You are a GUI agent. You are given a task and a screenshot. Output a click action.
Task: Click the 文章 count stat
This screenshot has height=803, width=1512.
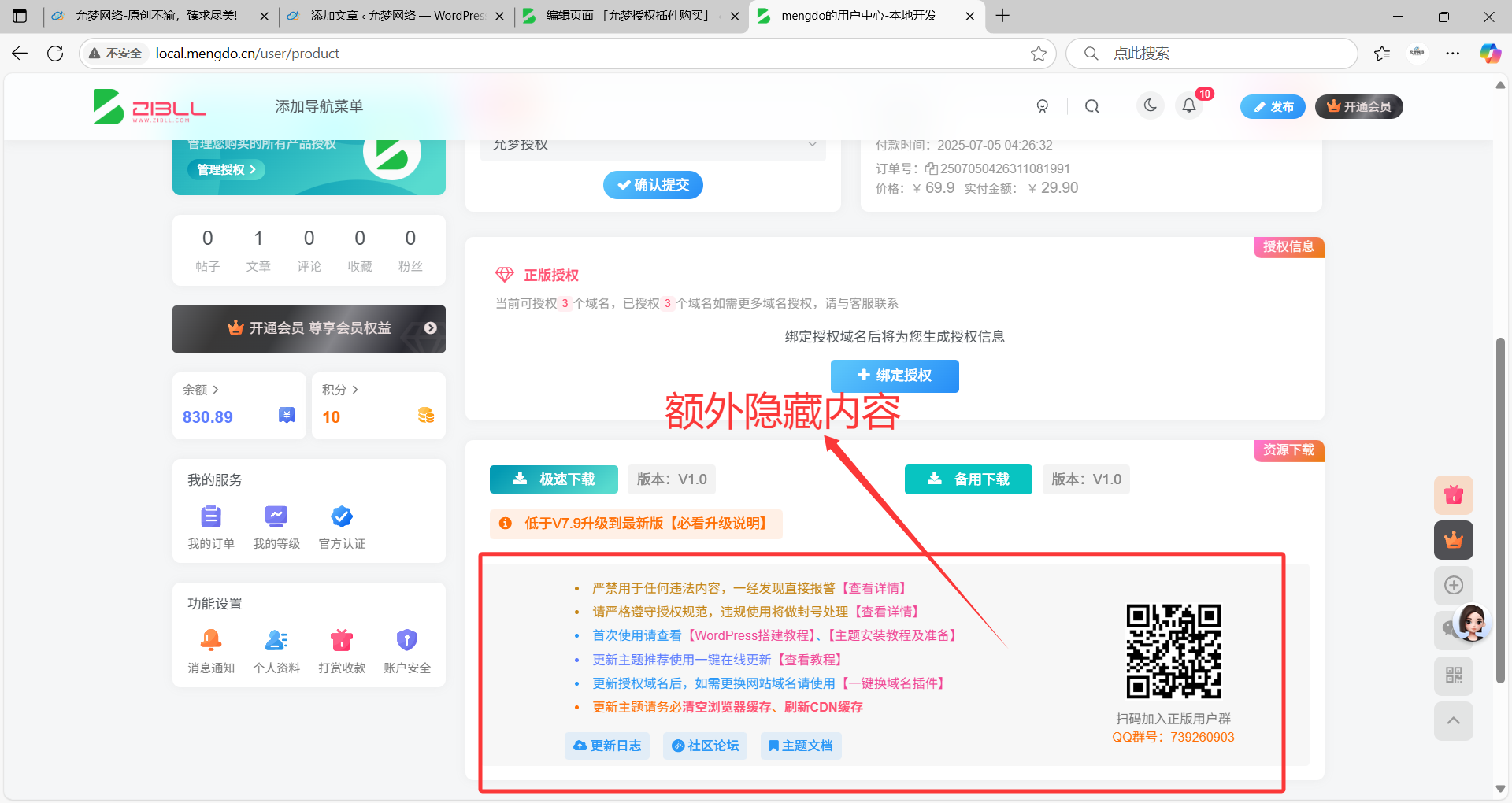pyautogui.click(x=258, y=250)
